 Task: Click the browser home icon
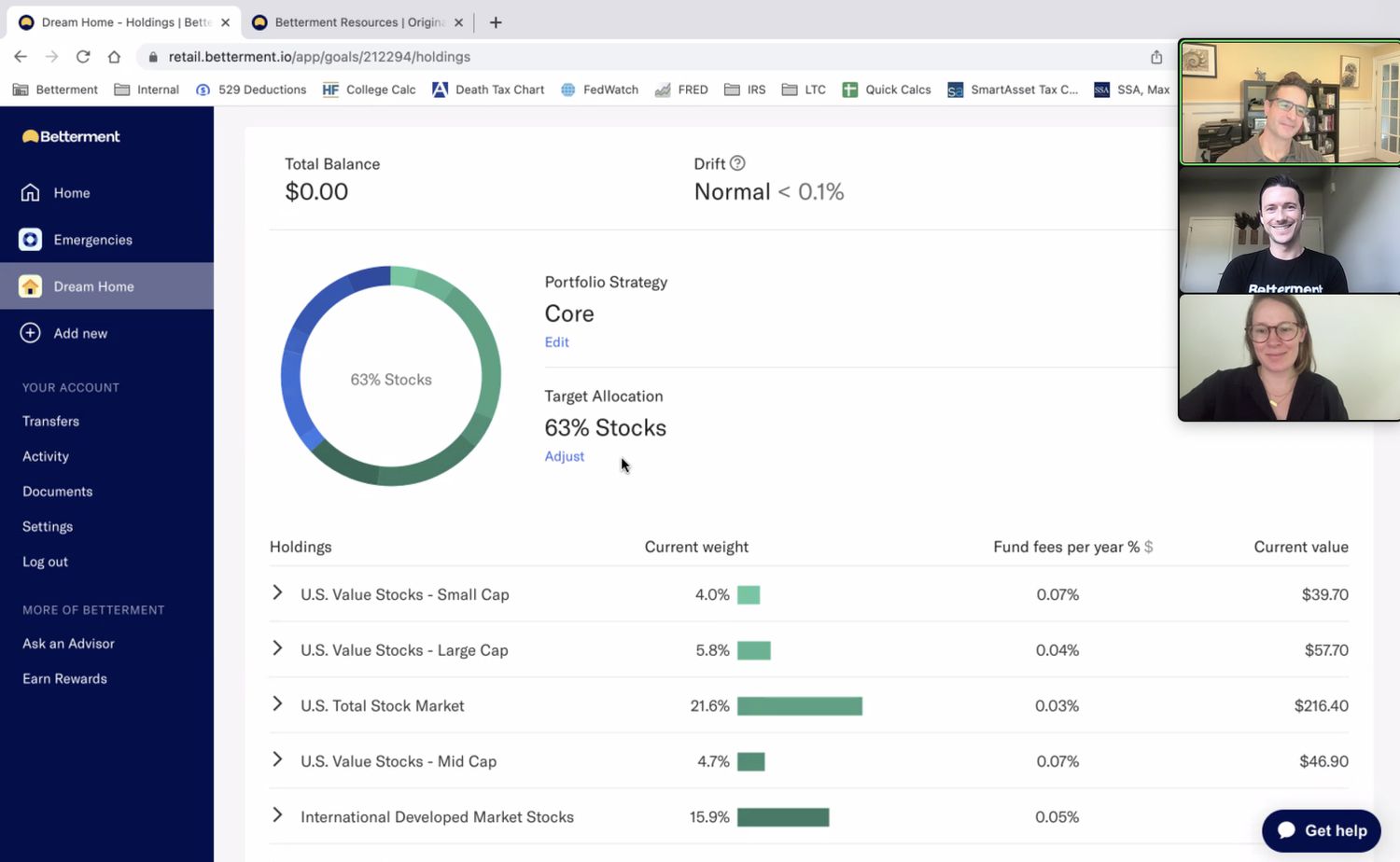114,57
